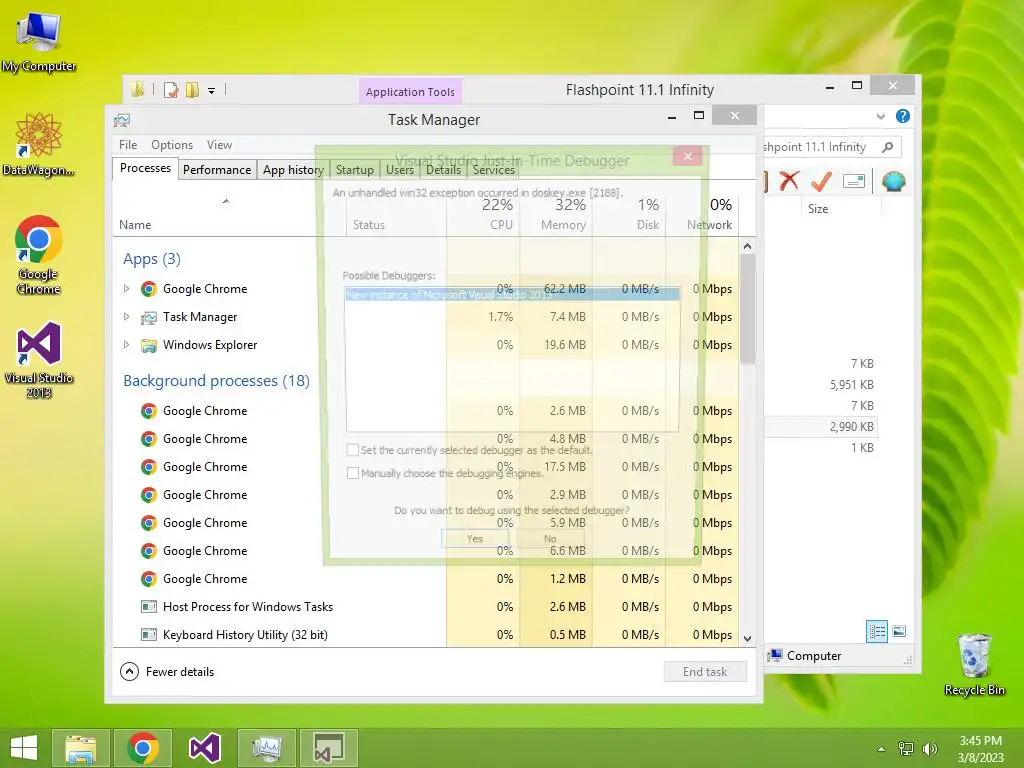This screenshot has height=768, width=1024.
Task: Select the Recycle Bin desktop icon
Action: pos(974,664)
